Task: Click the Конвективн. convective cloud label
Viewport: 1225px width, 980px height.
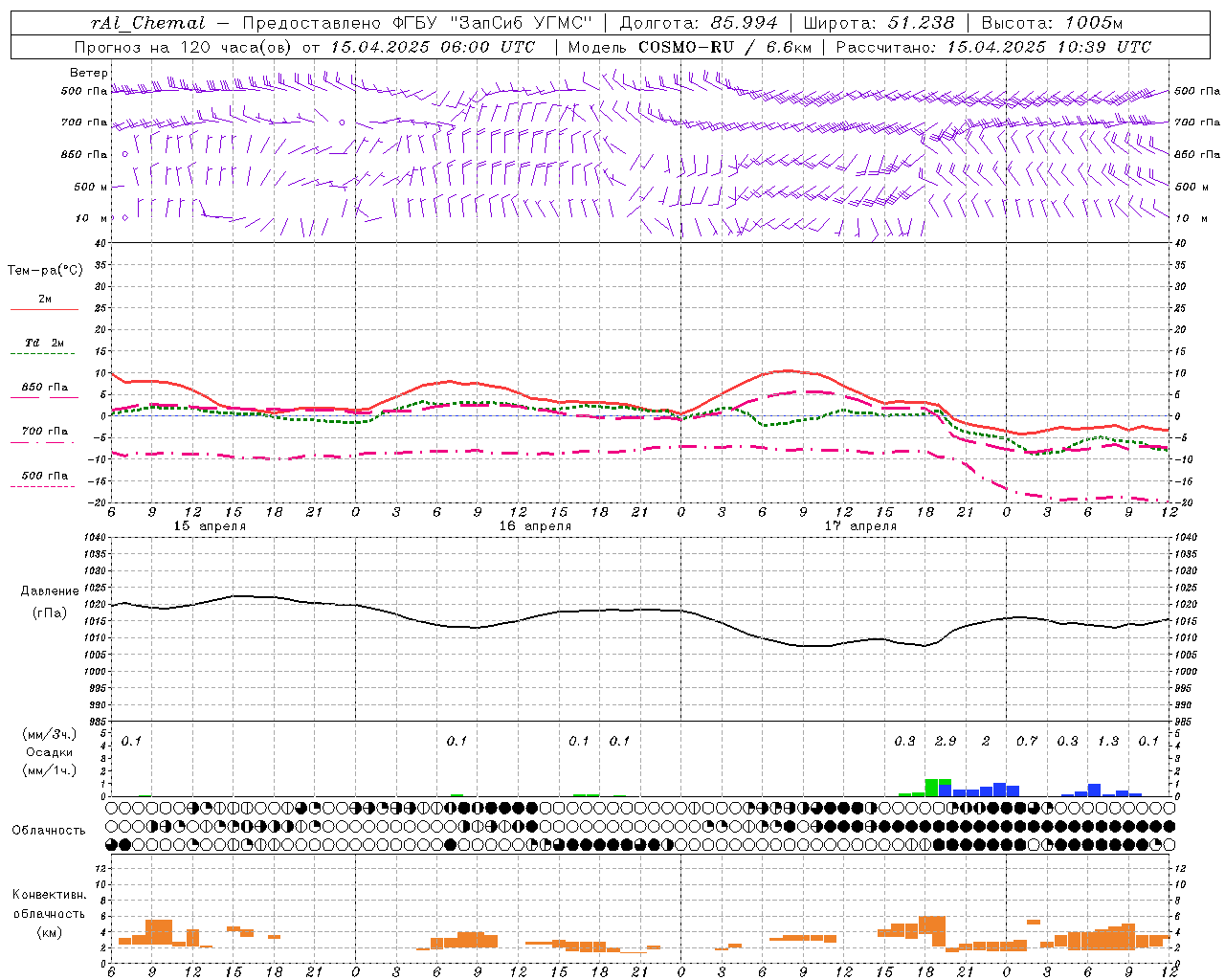Action: [49, 895]
